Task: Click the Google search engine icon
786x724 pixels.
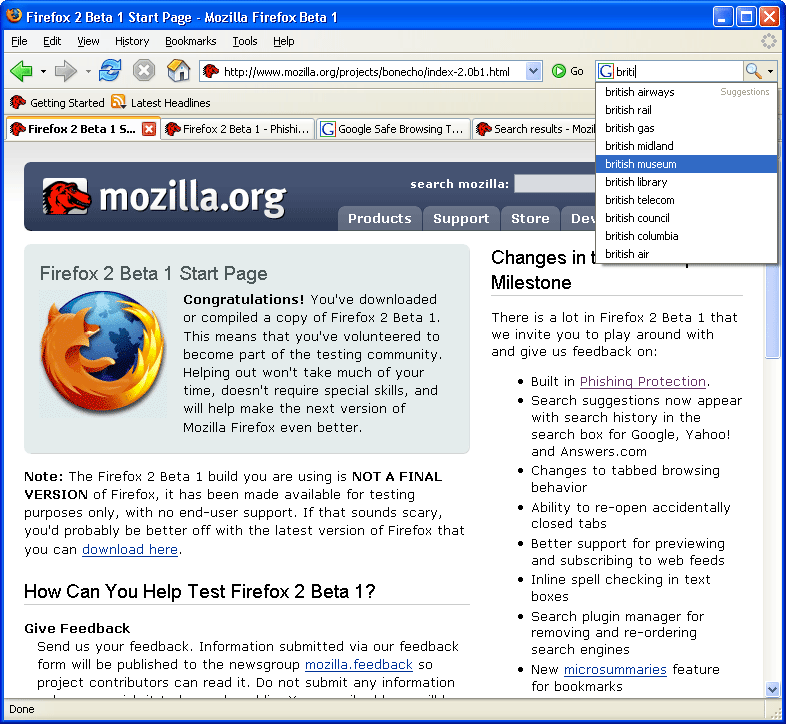Action: pyautogui.click(x=606, y=71)
